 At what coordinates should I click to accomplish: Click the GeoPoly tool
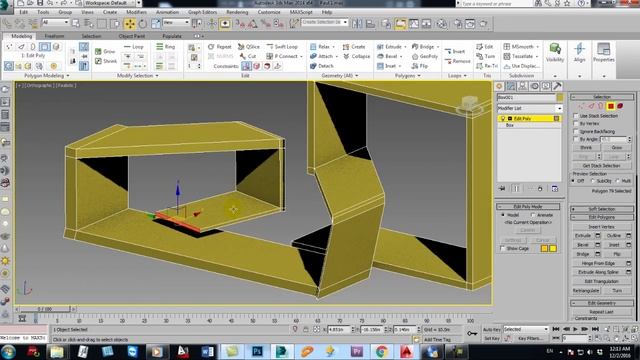424,56
